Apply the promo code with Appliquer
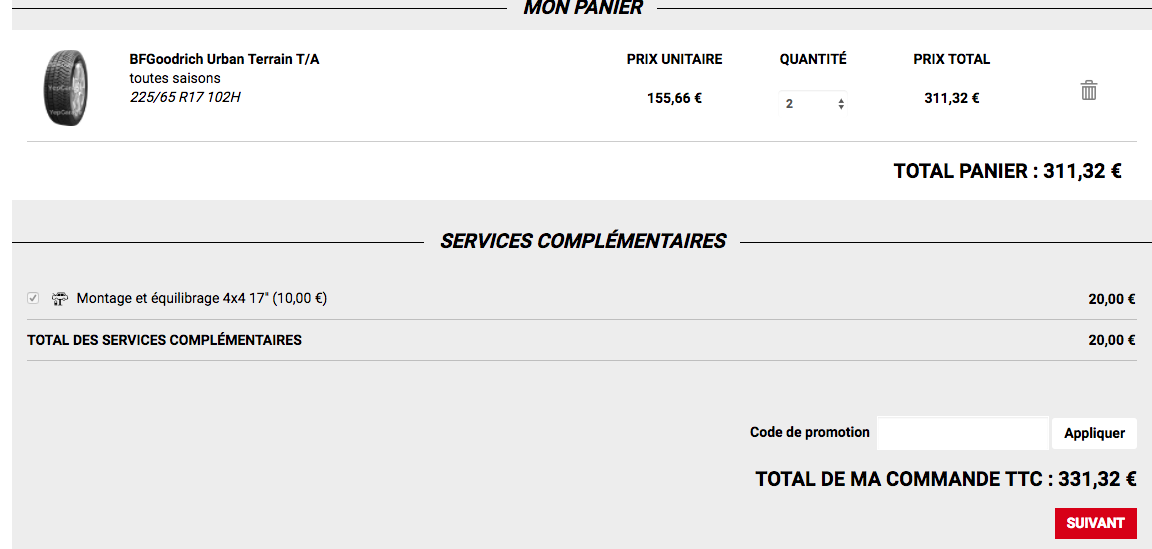This screenshot has height=549, width=1152. tap(1094, 433)
